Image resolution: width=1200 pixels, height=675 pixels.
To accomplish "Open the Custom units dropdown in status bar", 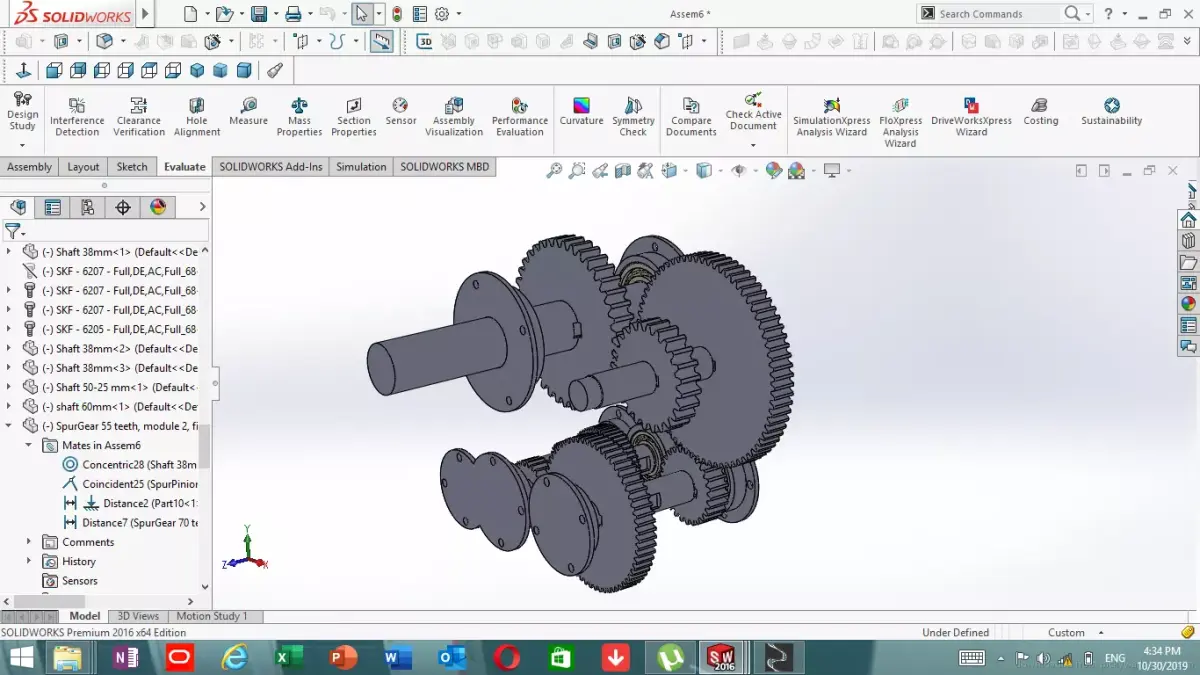I will [1101, 633].
